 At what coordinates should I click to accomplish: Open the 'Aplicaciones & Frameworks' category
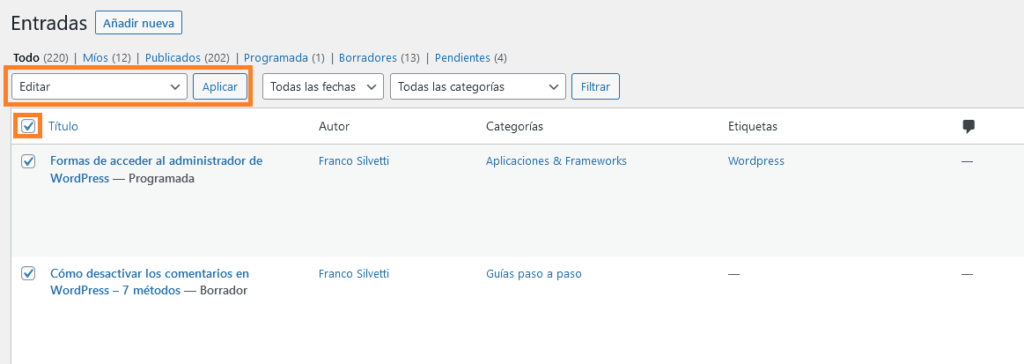556,161
